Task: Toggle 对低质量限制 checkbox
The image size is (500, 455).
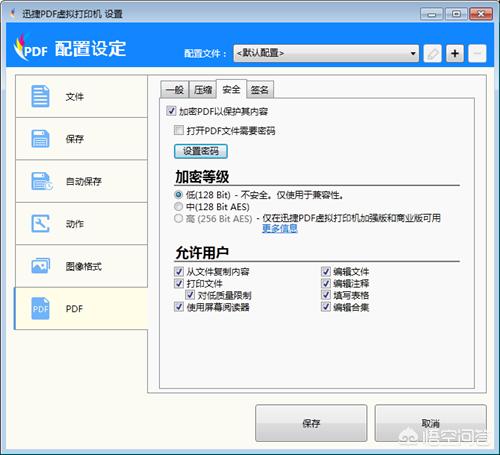Action: click(190, 295)
